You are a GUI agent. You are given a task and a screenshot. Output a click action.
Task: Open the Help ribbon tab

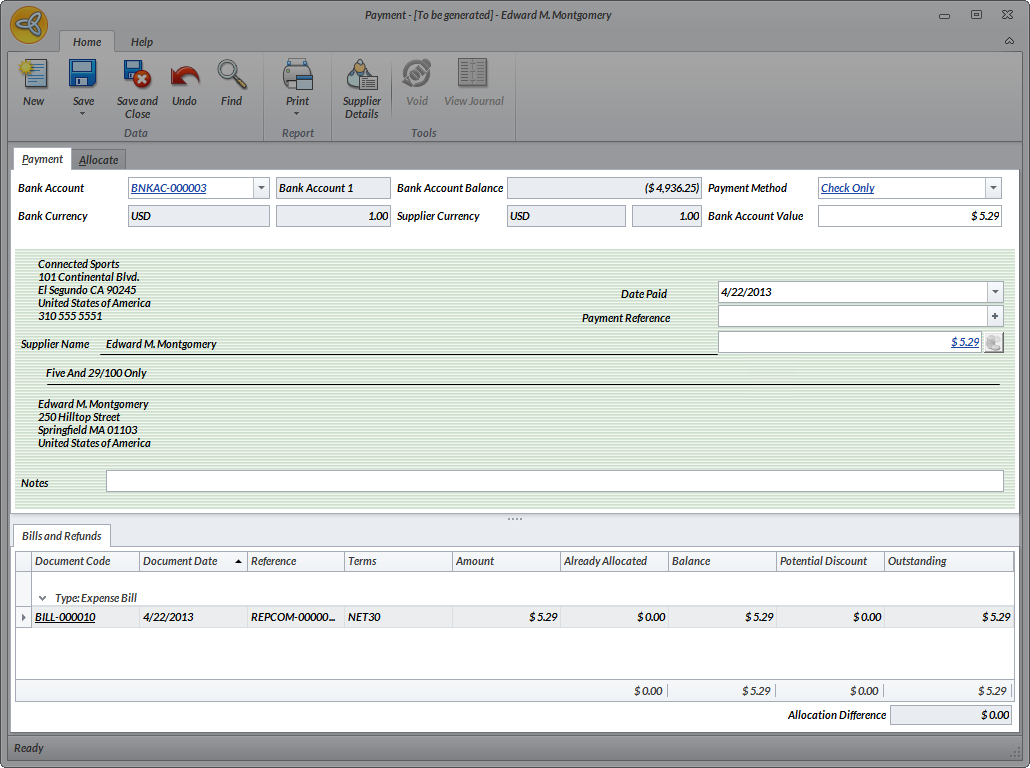click(x=142, y=42)
